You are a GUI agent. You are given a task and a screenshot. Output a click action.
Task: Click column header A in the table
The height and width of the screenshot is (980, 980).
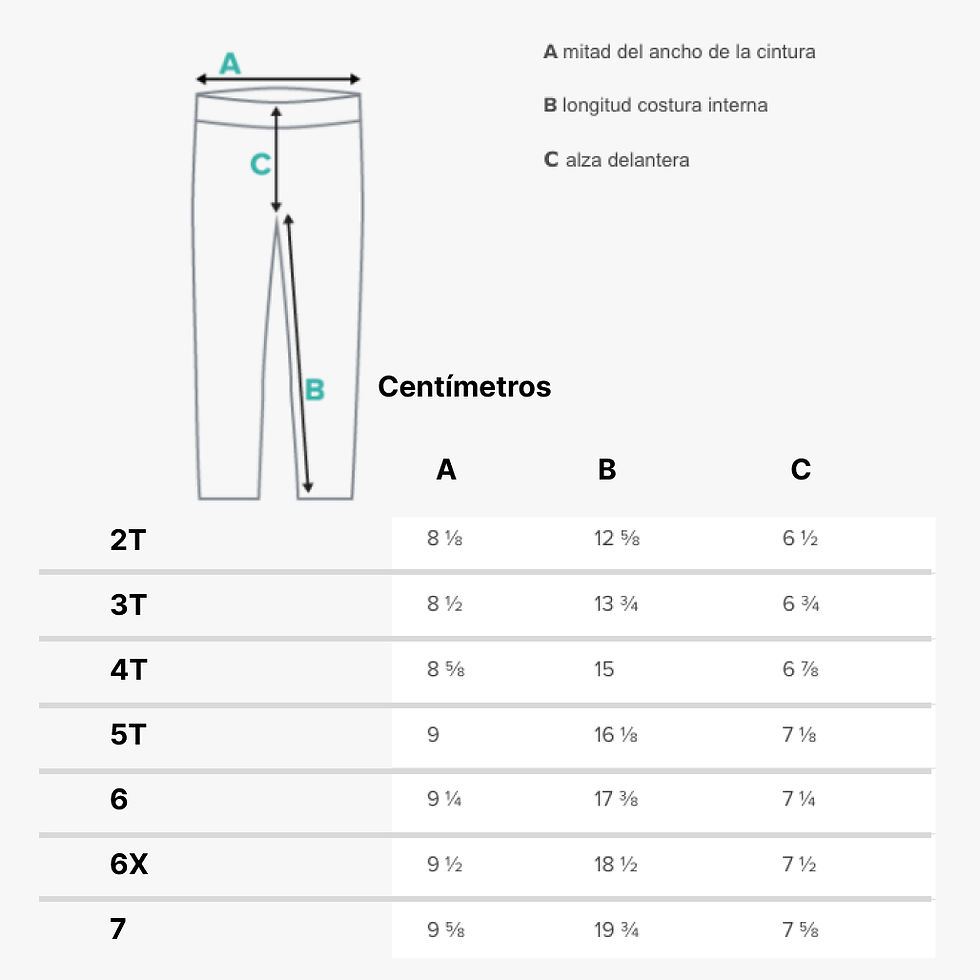coord(446,469)
